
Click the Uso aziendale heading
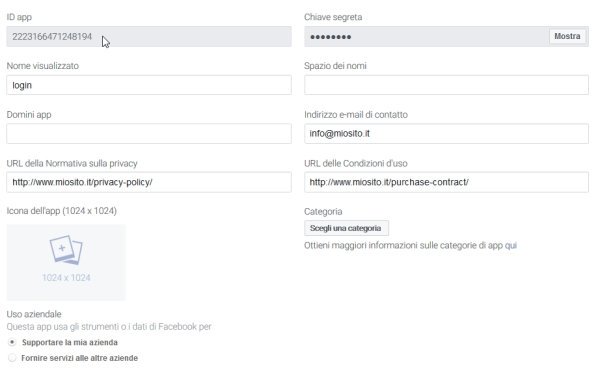click(34, 314)
